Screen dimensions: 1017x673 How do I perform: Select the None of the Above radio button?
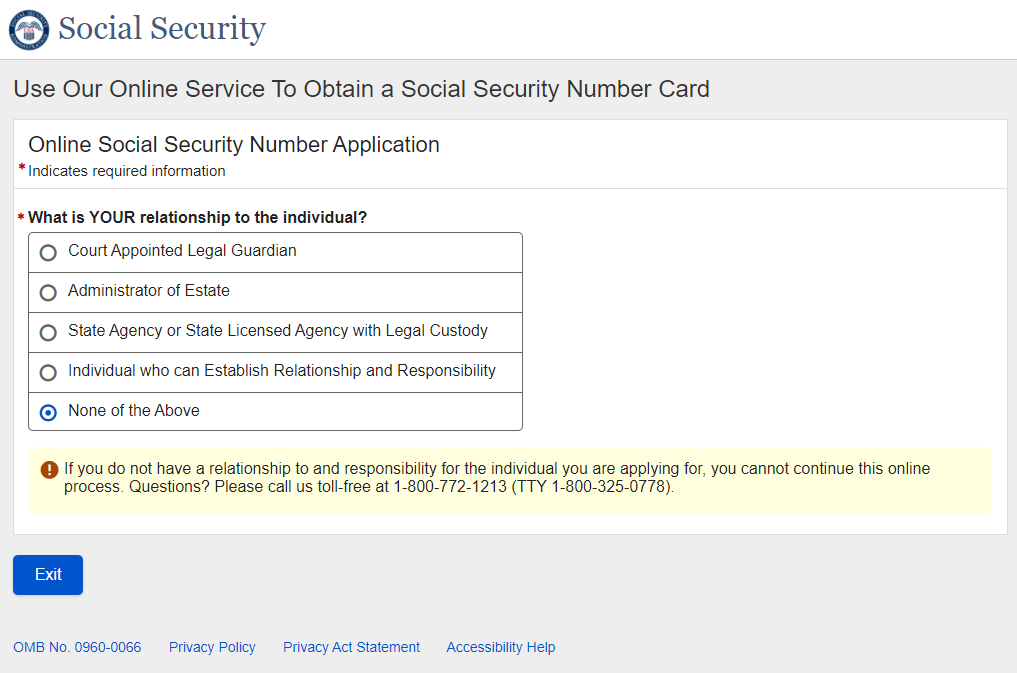pyautogui.click(x=48, y=413)
